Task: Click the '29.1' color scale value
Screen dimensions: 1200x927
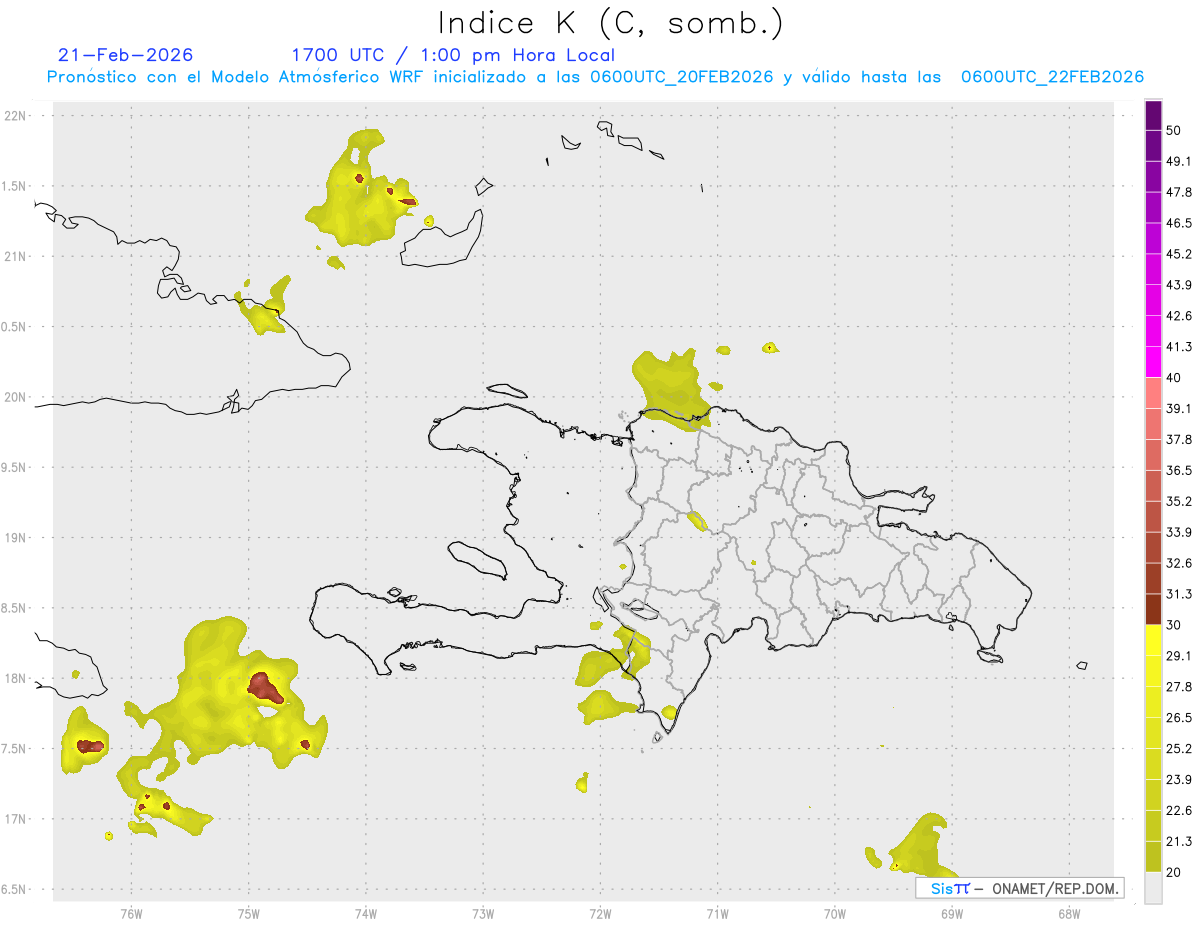Action: coord(1178,656)
